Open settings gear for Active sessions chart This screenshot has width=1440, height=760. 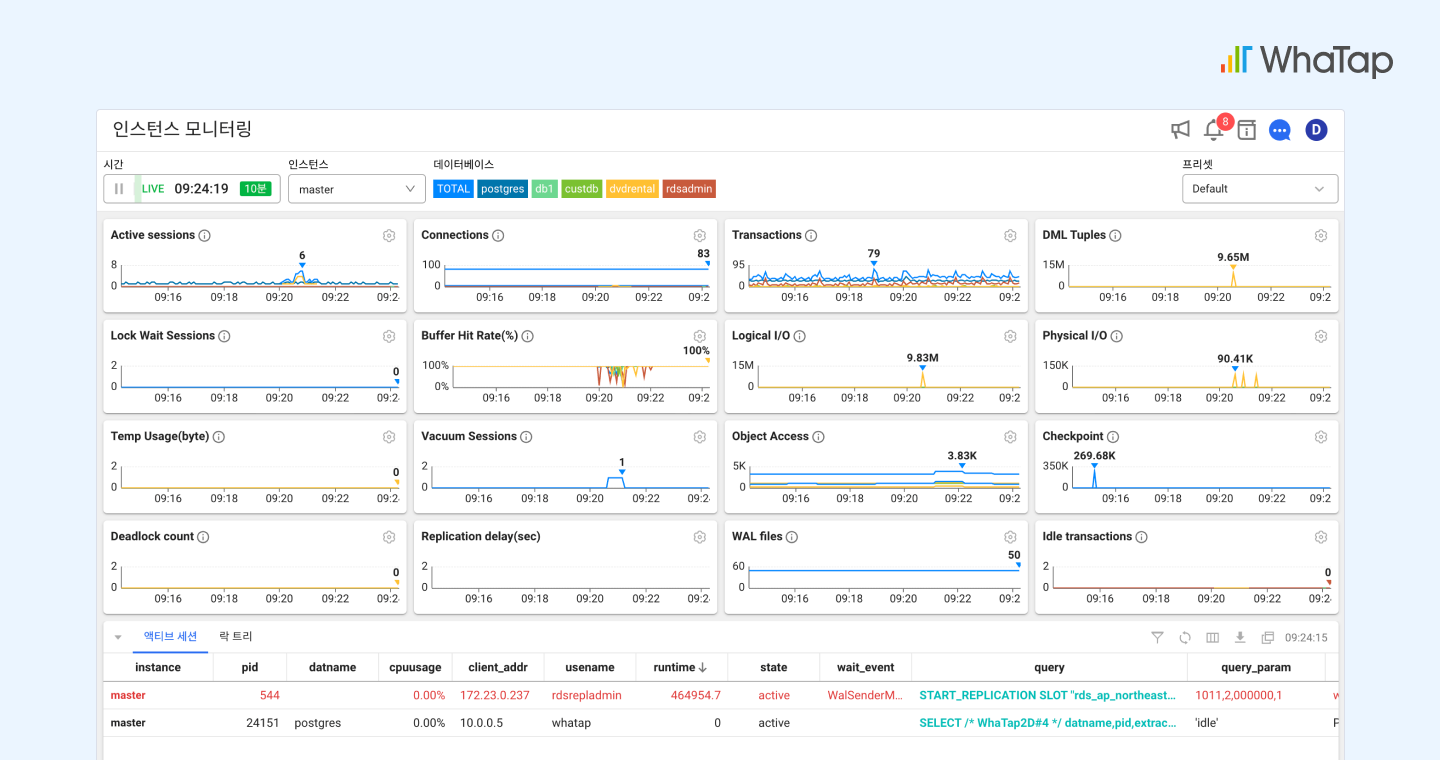point(389,236)
